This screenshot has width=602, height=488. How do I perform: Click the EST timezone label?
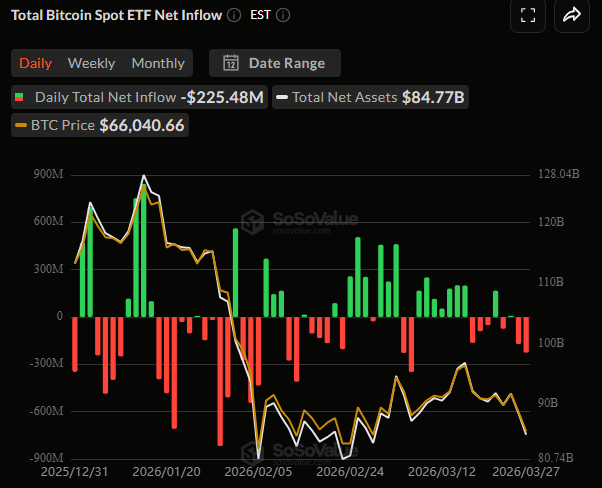[x=260, y=16]
